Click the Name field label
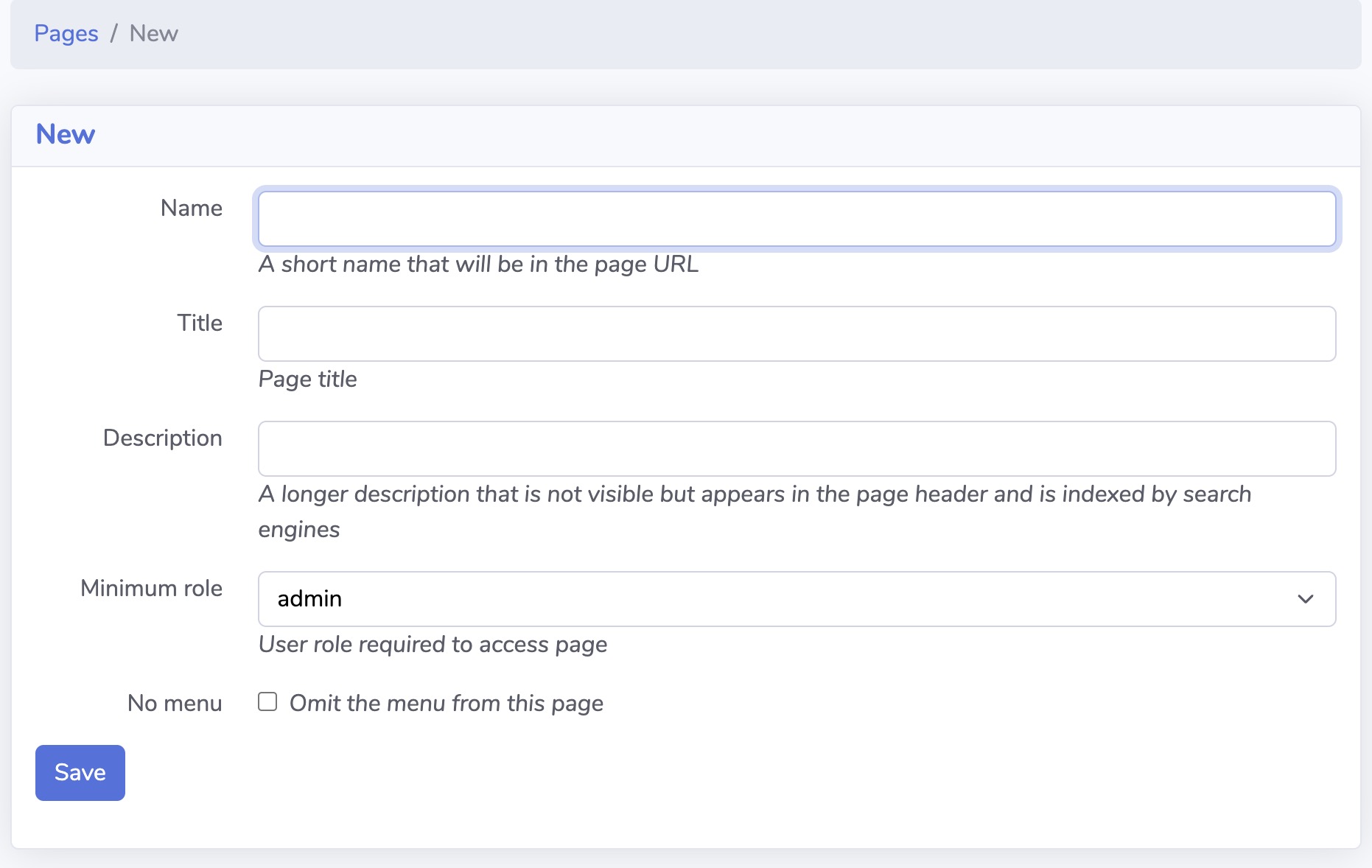The height and width of the screenshot is (868, 1372). pyautogui.click(x=191, y=208)
